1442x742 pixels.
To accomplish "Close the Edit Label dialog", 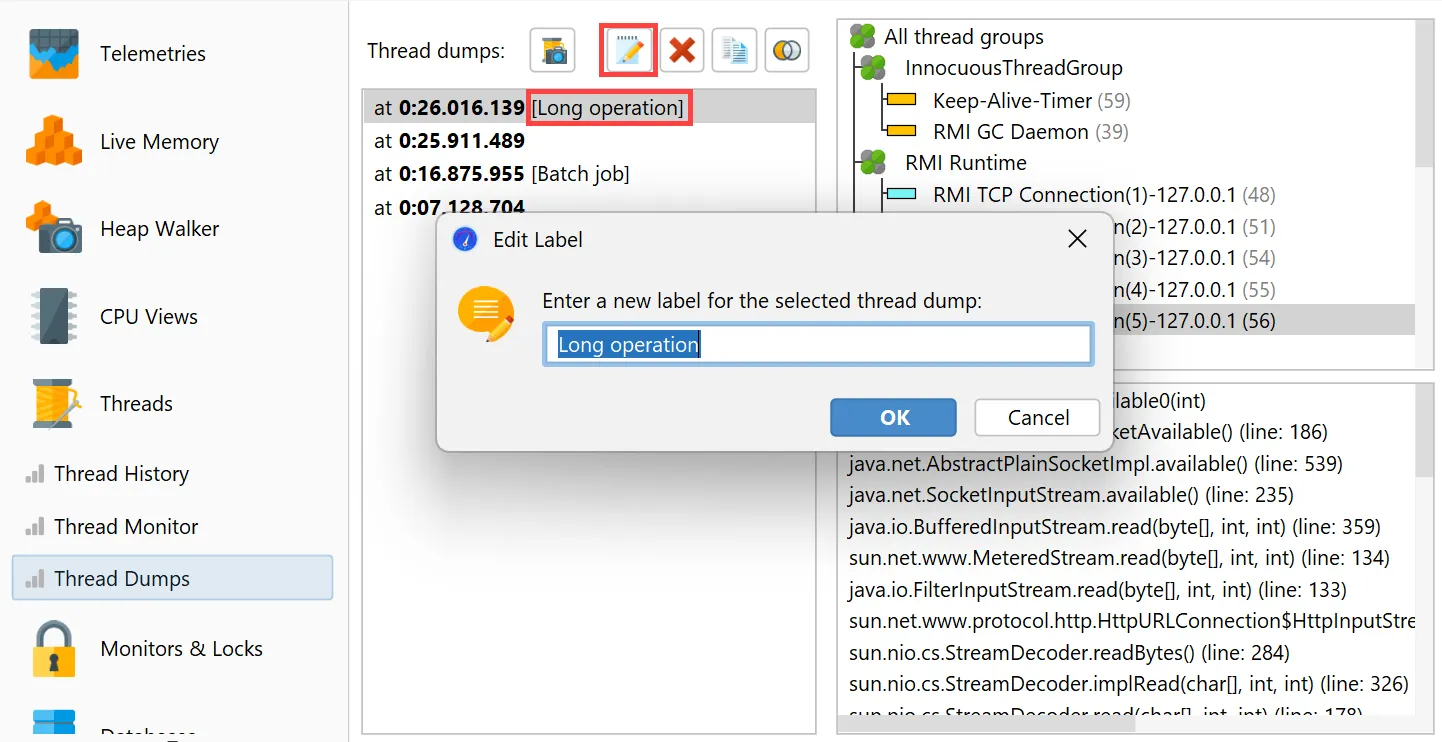I will (1077, 239).
